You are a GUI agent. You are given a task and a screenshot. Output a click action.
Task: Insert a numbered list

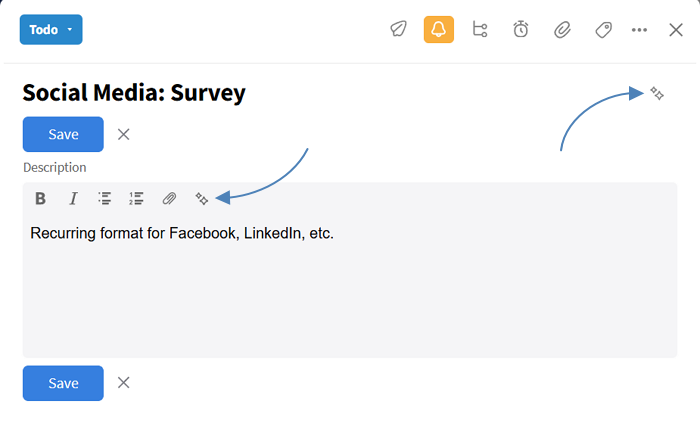click(136, 198)
